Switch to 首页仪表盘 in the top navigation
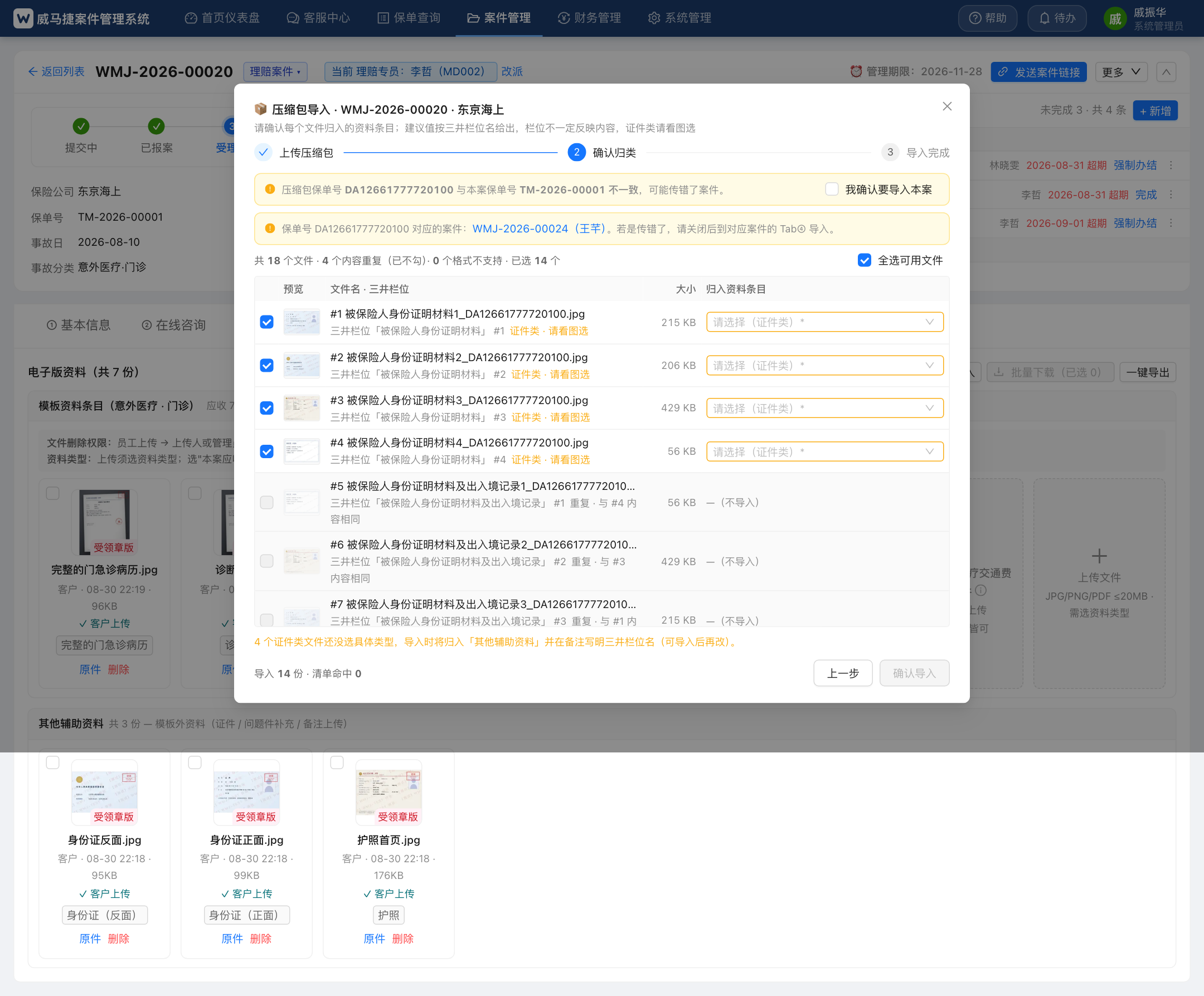1204x996 pixels. 222,18
